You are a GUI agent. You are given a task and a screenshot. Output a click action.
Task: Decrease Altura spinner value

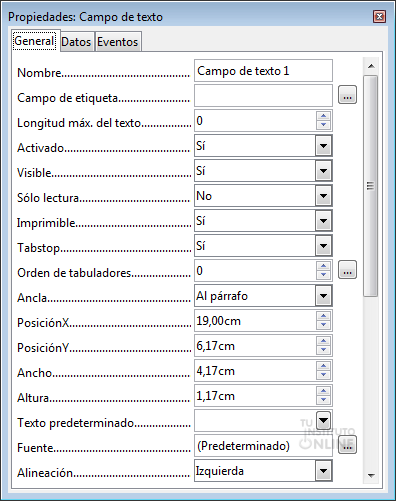pos(323,400)
